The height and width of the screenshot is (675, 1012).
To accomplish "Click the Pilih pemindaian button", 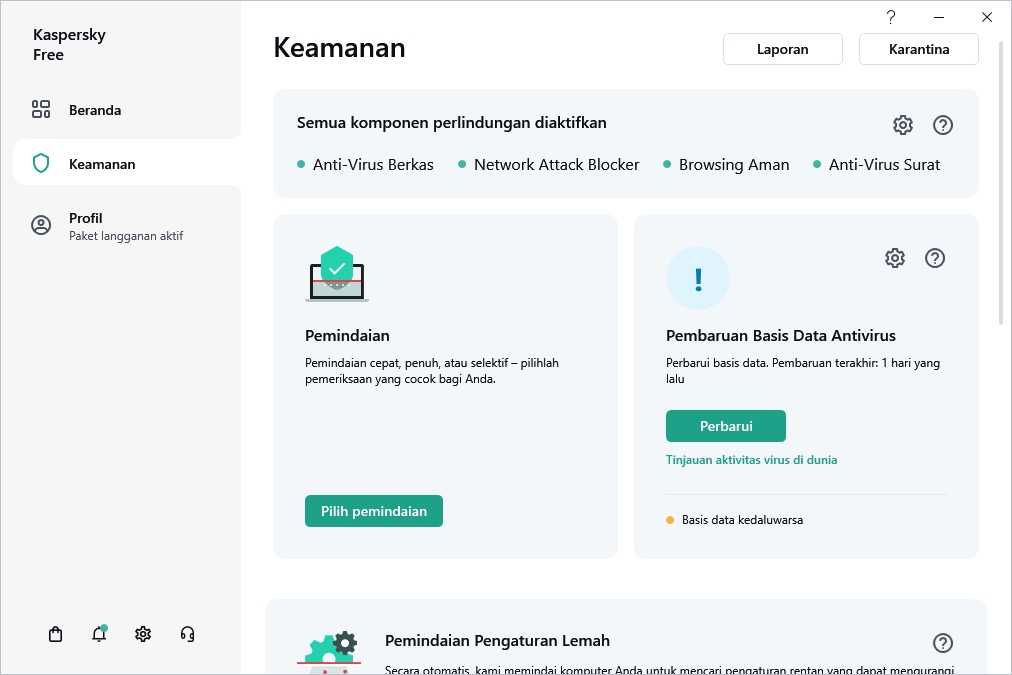I will pos(373,511).
